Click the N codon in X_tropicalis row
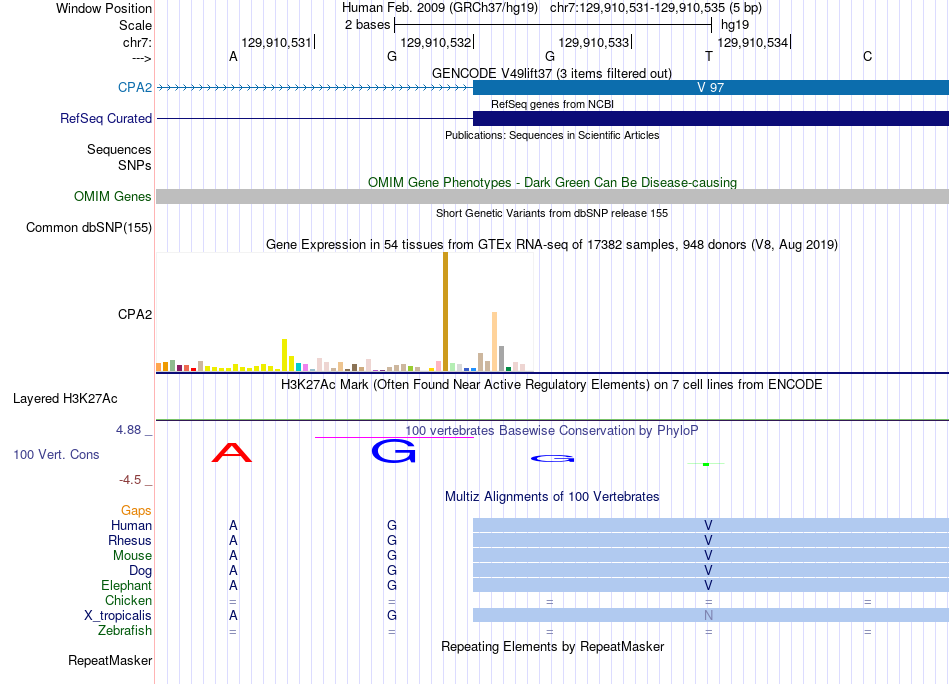Viewport: 950px width, 684px height. (x=708, y=616)
